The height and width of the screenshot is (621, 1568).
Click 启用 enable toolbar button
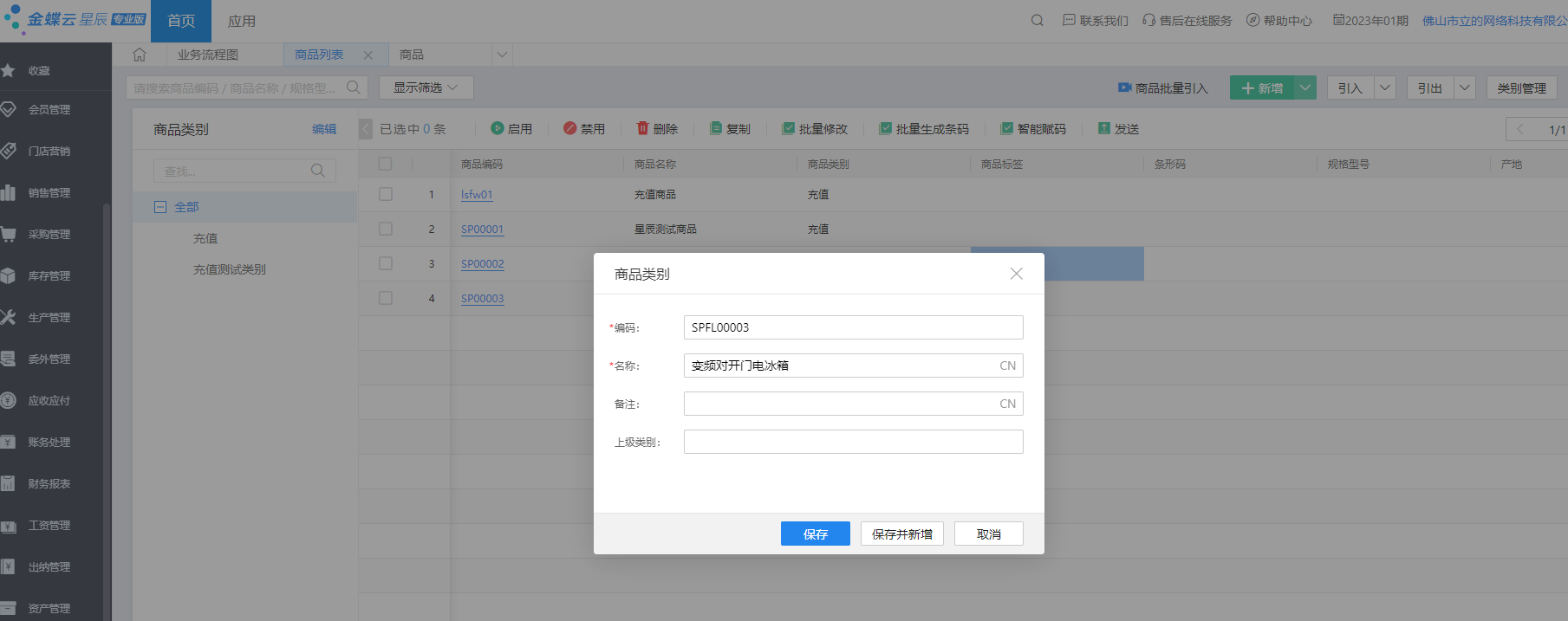click(511, 129)
